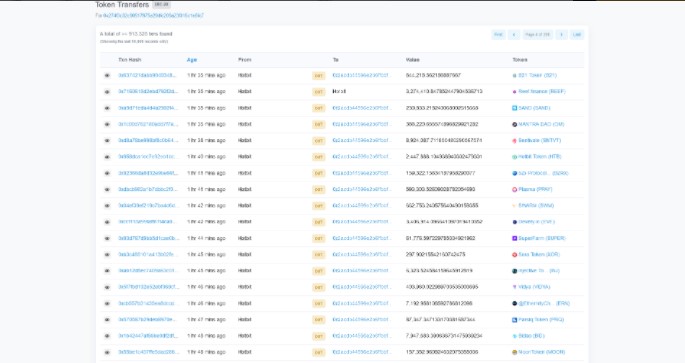Open details eye icon in the MANTRA DAO row

coord(107,124)
